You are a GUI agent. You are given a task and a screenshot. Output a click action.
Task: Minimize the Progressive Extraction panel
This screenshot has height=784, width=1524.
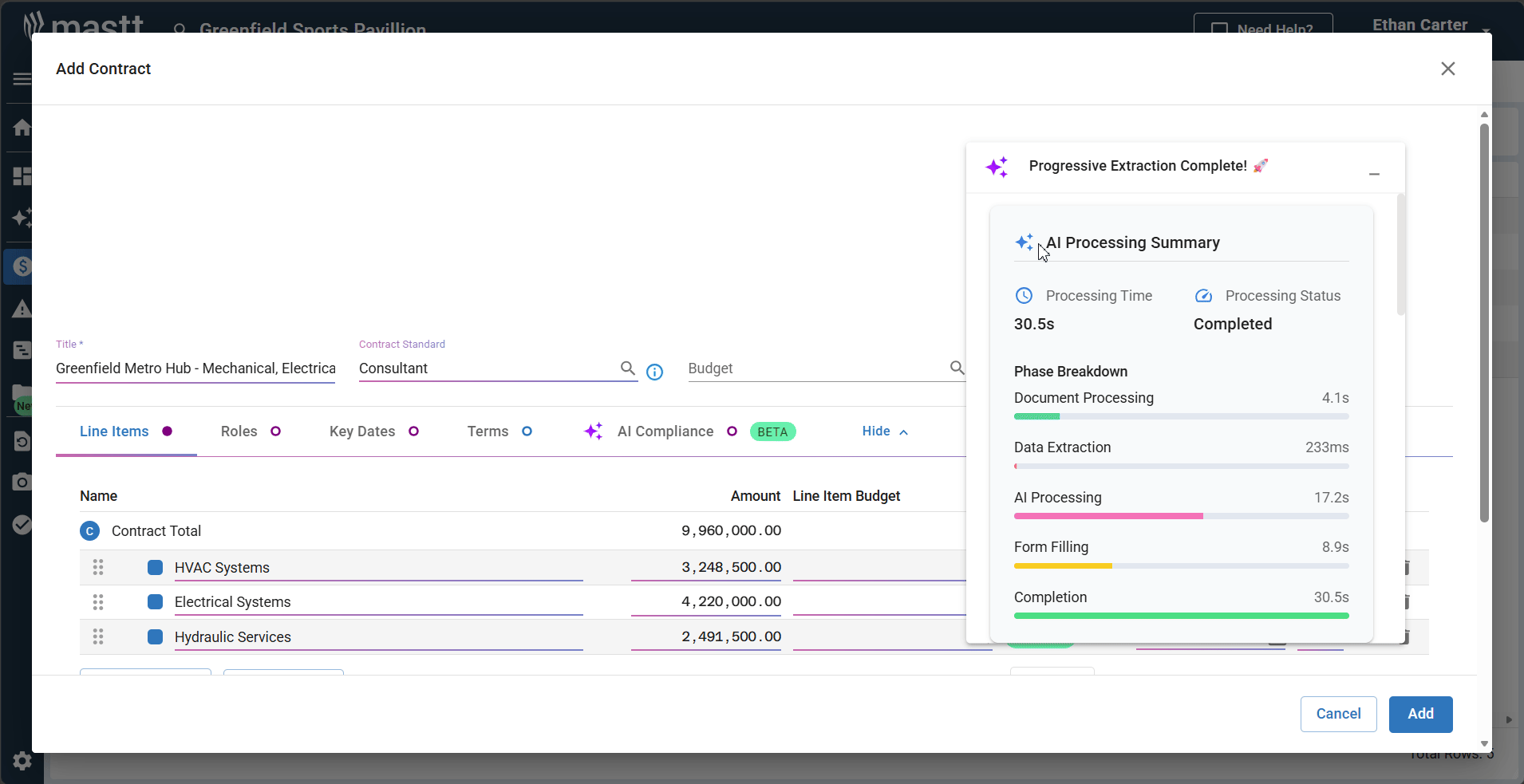(1374, 174)
